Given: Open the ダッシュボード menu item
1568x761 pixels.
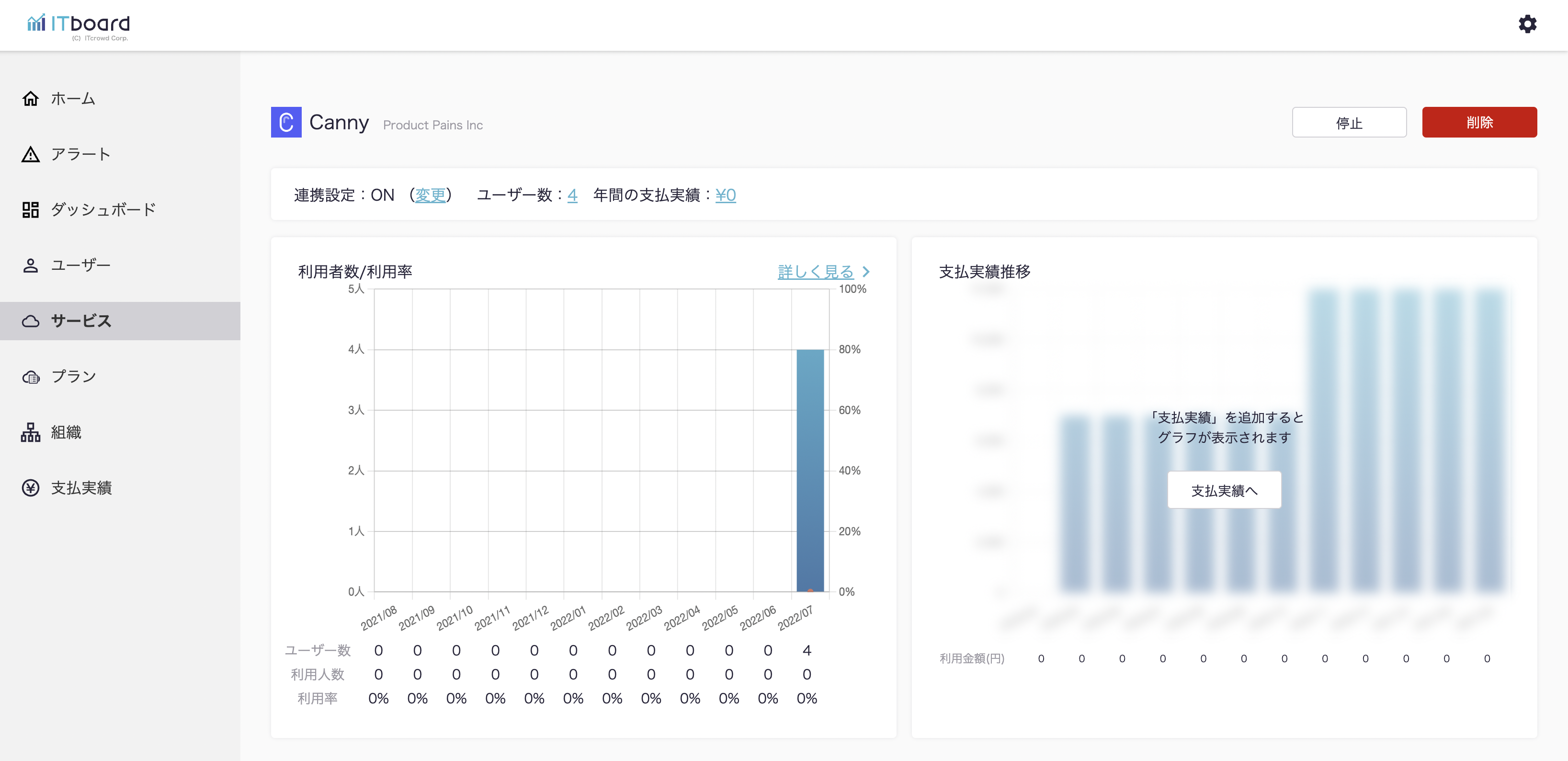Looking at the screenshot, I should pyautogui.click(x=103, y=209).
